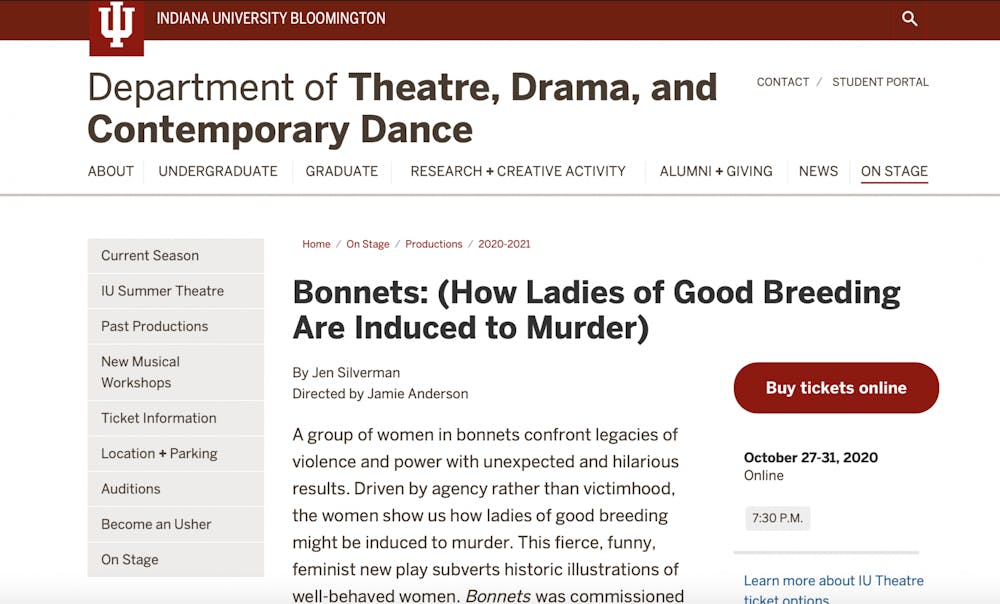Viewport: 1000px width, 604px height.
Task: Click the Bonnets play title heading
Action: pyautogui.click(x=596, y=310)
